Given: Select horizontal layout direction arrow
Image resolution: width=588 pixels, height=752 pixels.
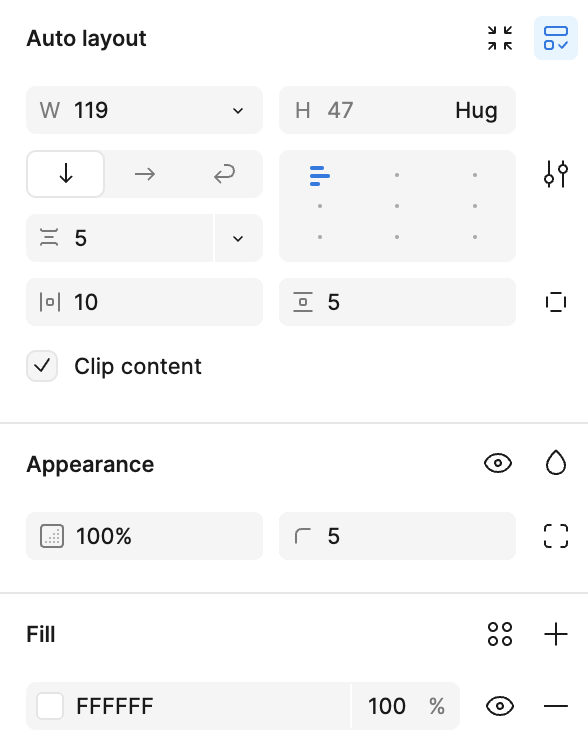Looking at the screenshot, I should [x=144, y=174].
